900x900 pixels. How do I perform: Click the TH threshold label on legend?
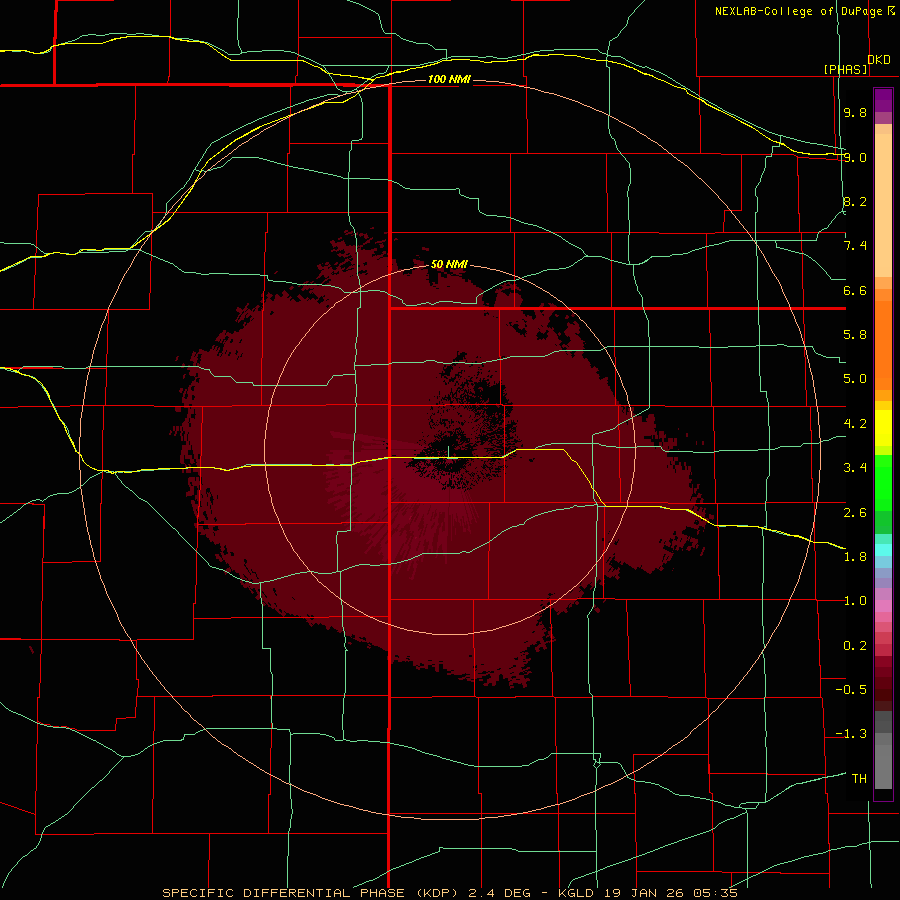[859, 779]
